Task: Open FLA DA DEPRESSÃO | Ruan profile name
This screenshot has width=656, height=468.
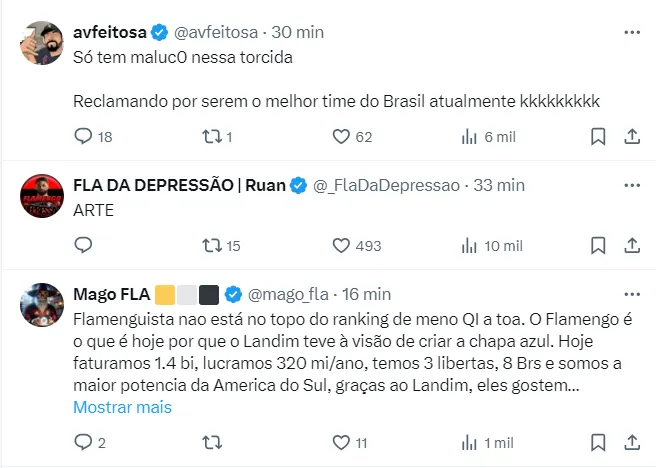Action: tap(180, 185)
